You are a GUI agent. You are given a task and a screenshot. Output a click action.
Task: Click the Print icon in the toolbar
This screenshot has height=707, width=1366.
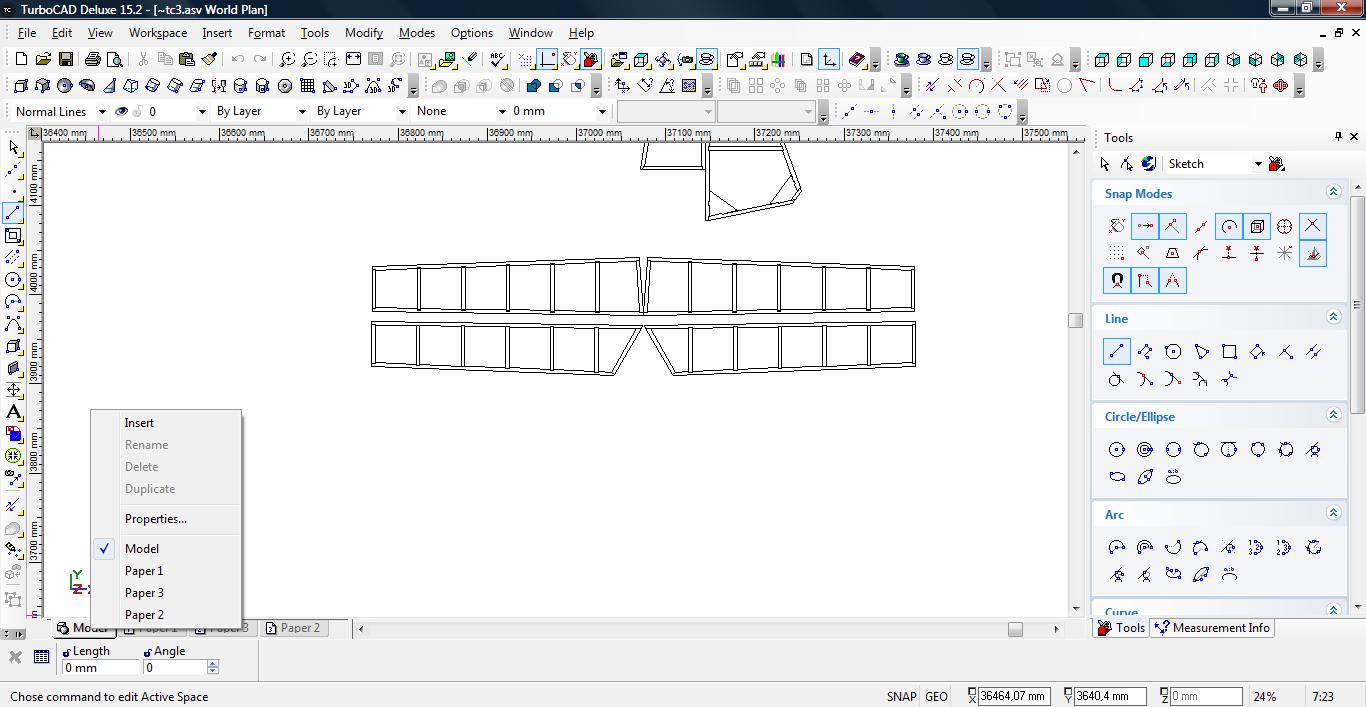[93, 60]
